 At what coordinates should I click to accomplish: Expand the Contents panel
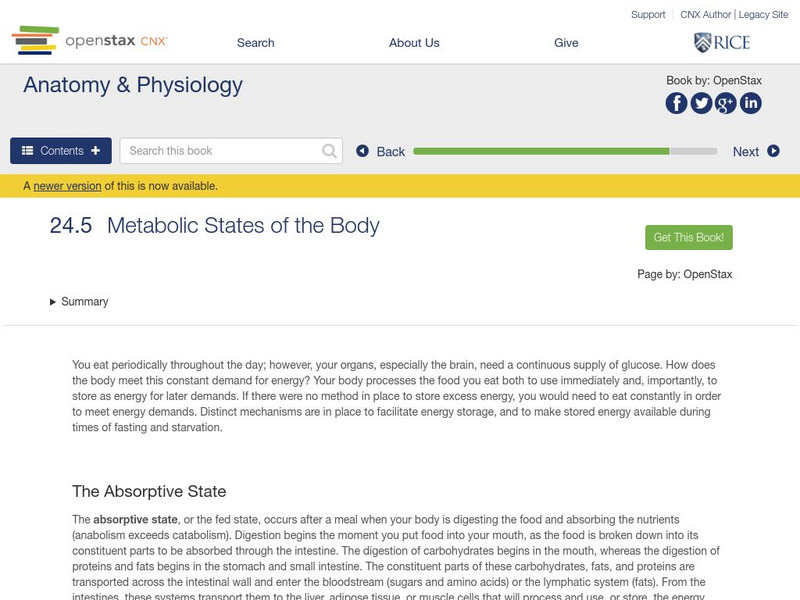coord(60,150)
